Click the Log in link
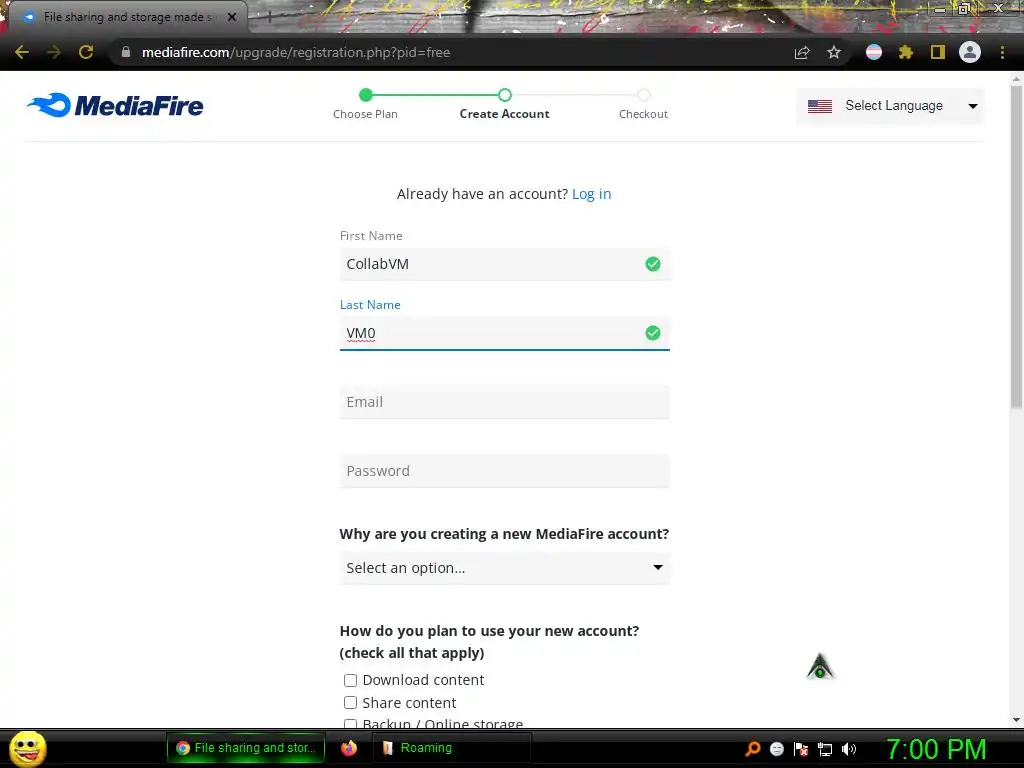The image size is (1024, 768). [592, 194]
